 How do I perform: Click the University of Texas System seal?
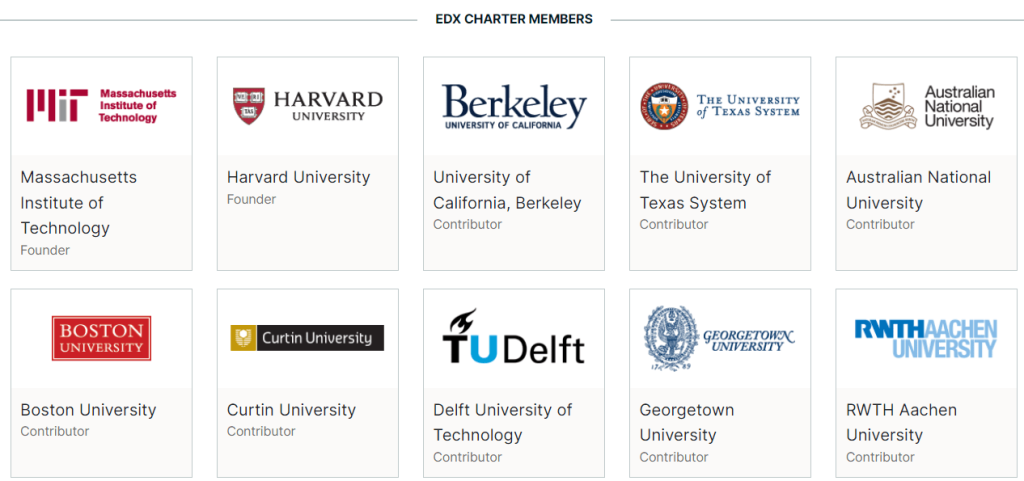[664, 106]
